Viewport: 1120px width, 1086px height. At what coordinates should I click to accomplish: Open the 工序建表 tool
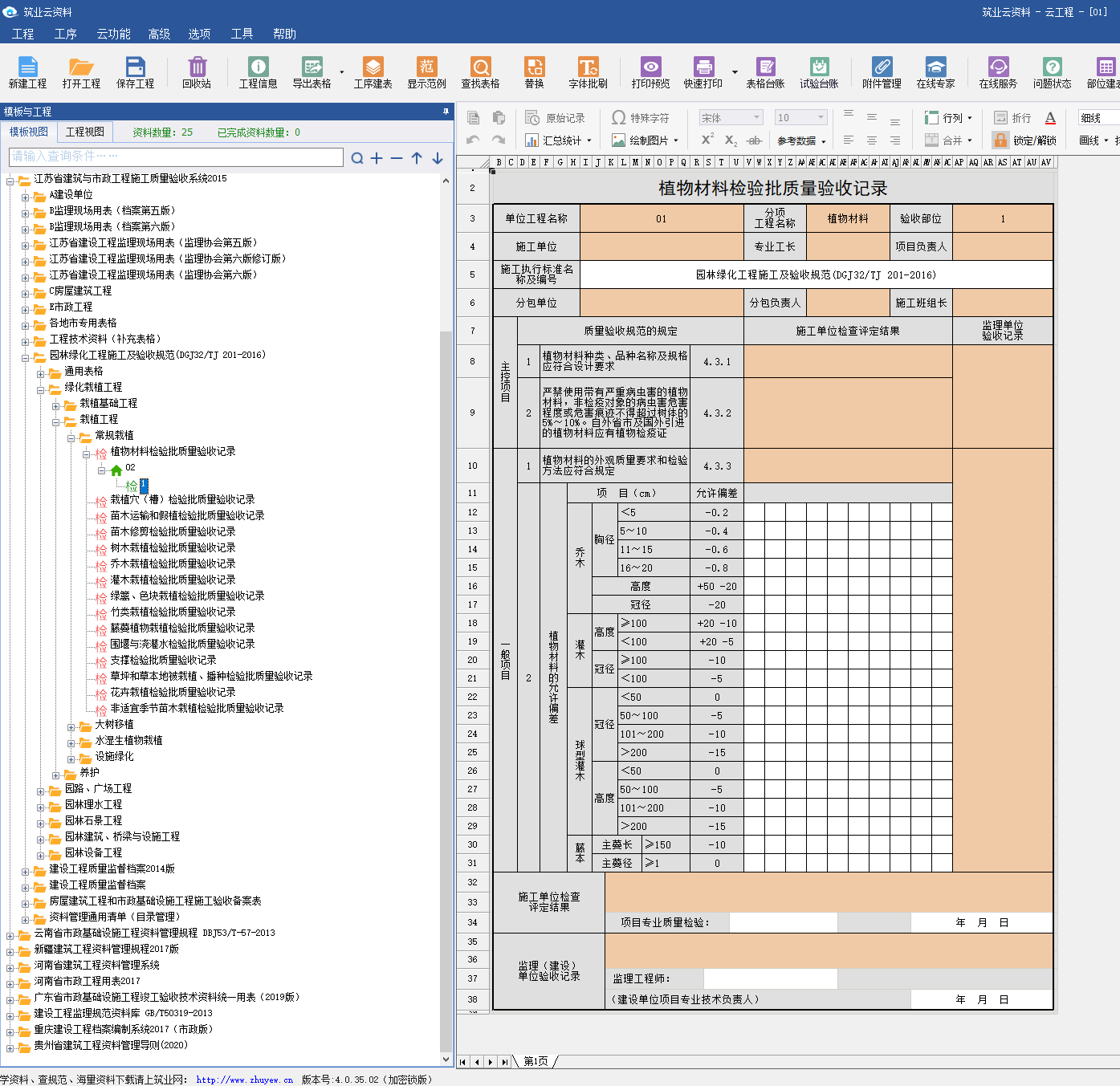(373, 72)
